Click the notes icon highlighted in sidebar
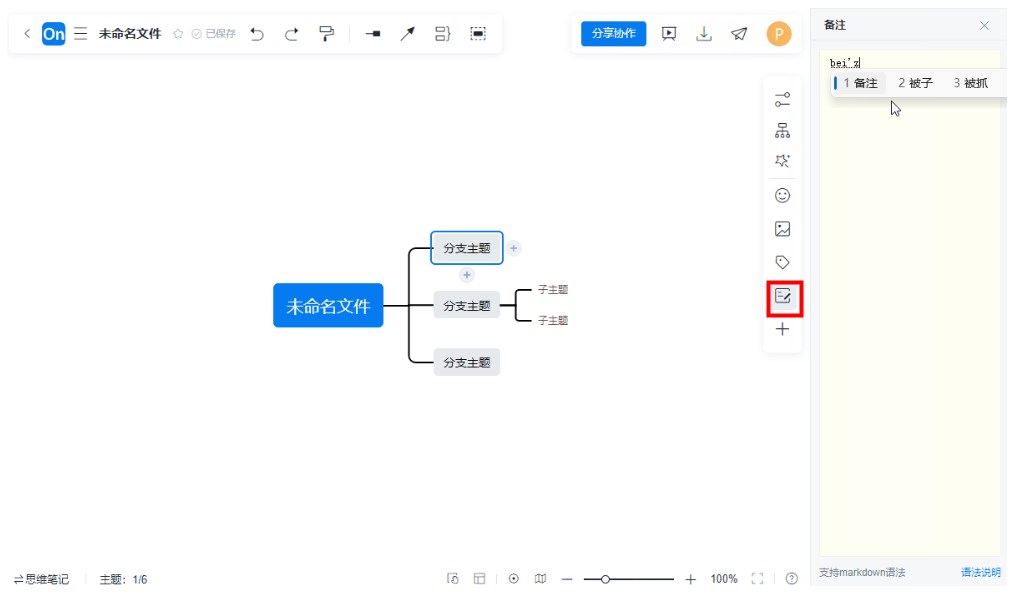 (783, 296)
